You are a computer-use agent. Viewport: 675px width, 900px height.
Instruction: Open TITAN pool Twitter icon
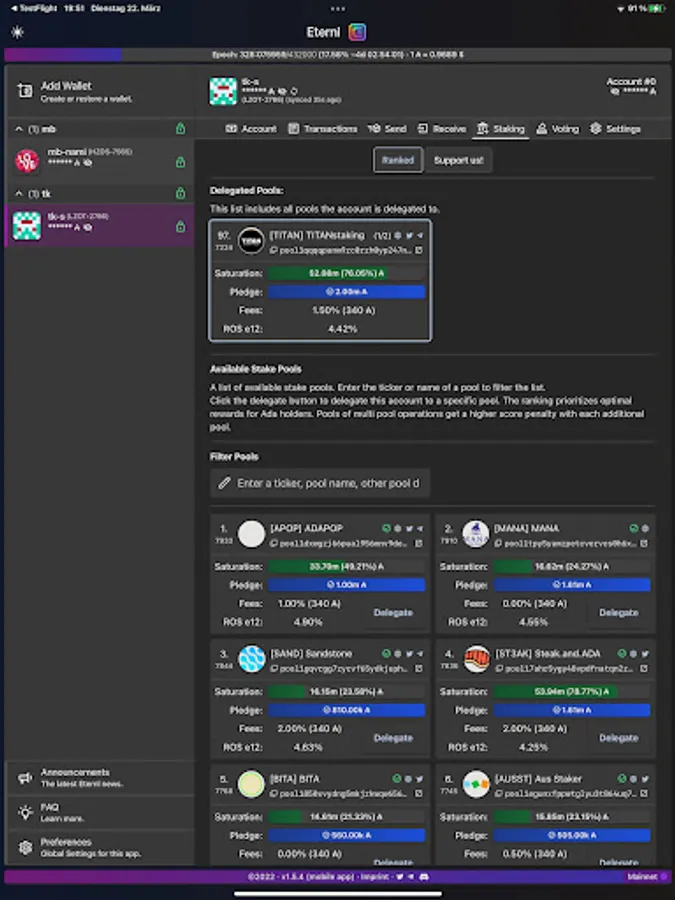coord(410,235)
